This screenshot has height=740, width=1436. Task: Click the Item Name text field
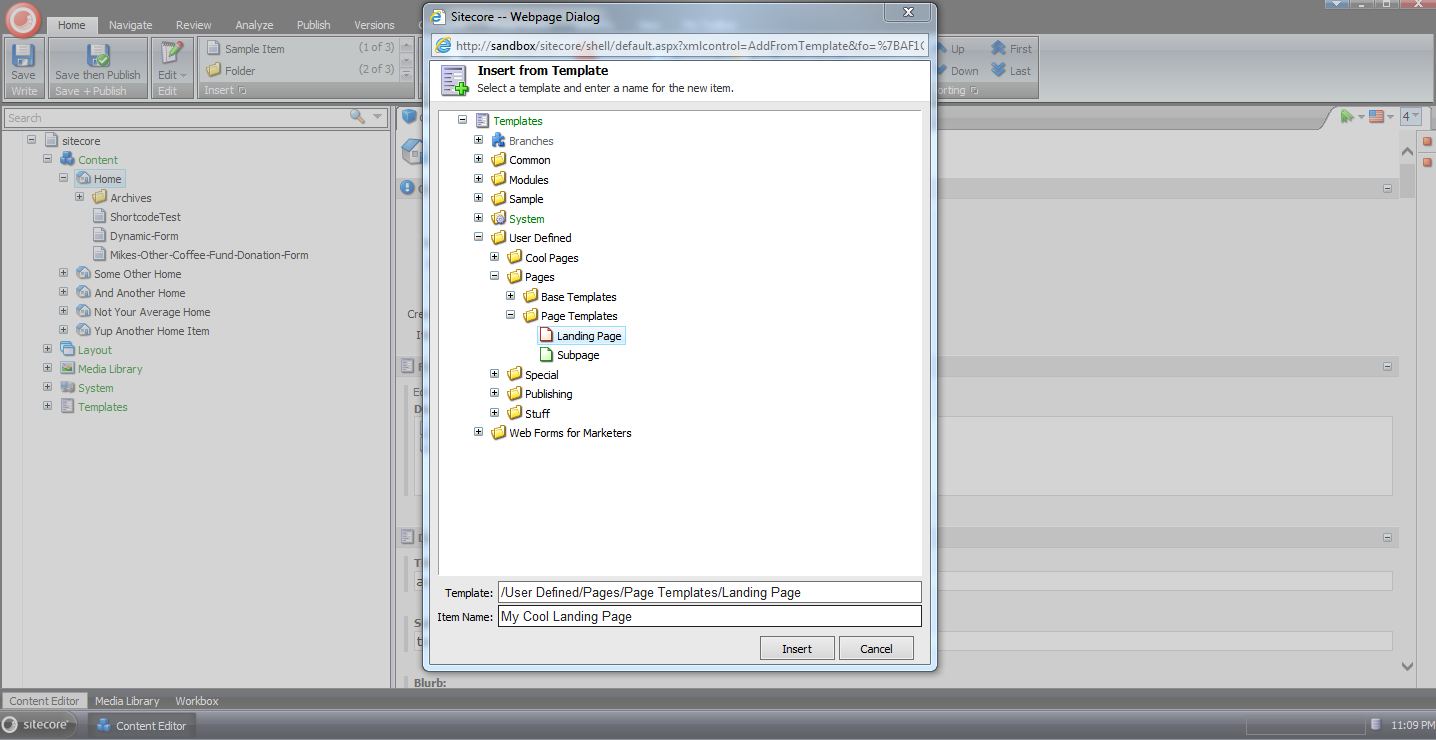click(709, 617)
